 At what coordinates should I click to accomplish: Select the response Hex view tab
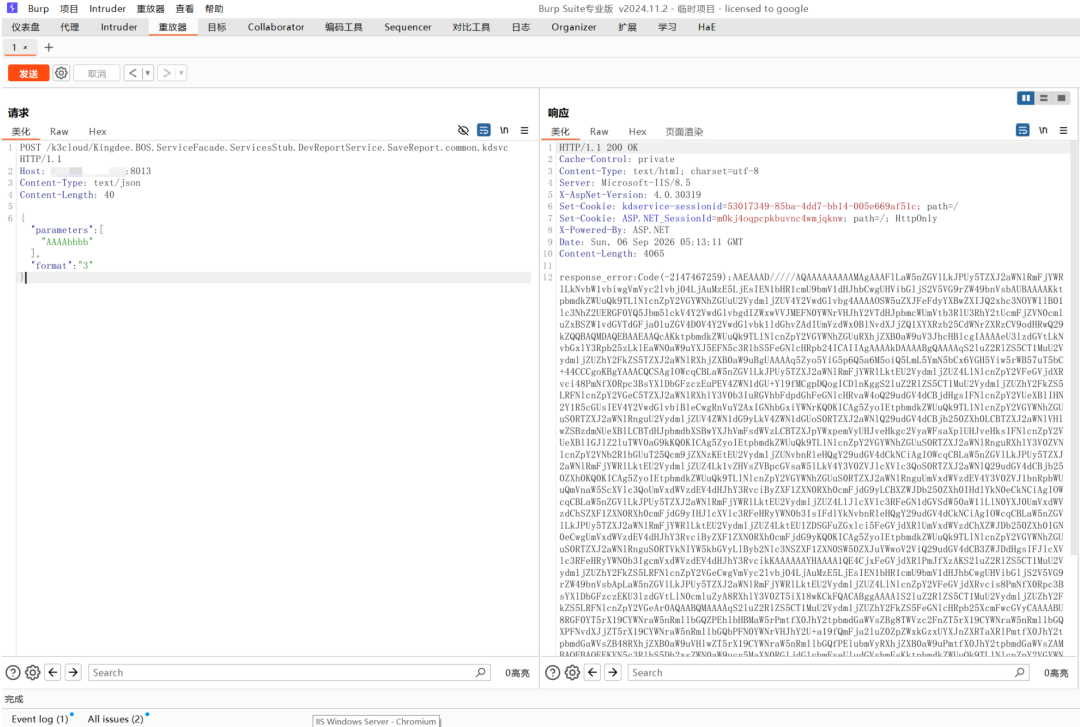(637, 132)
